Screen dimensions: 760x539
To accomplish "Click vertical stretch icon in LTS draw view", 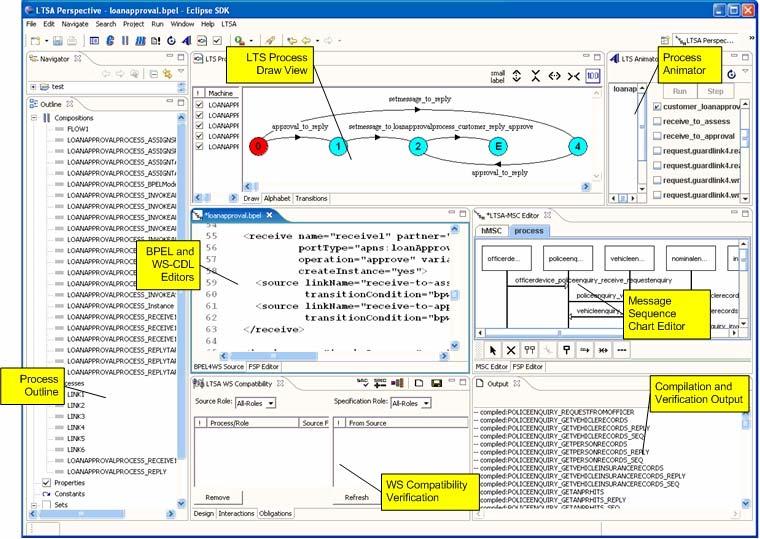I will (x=517, y=76).
